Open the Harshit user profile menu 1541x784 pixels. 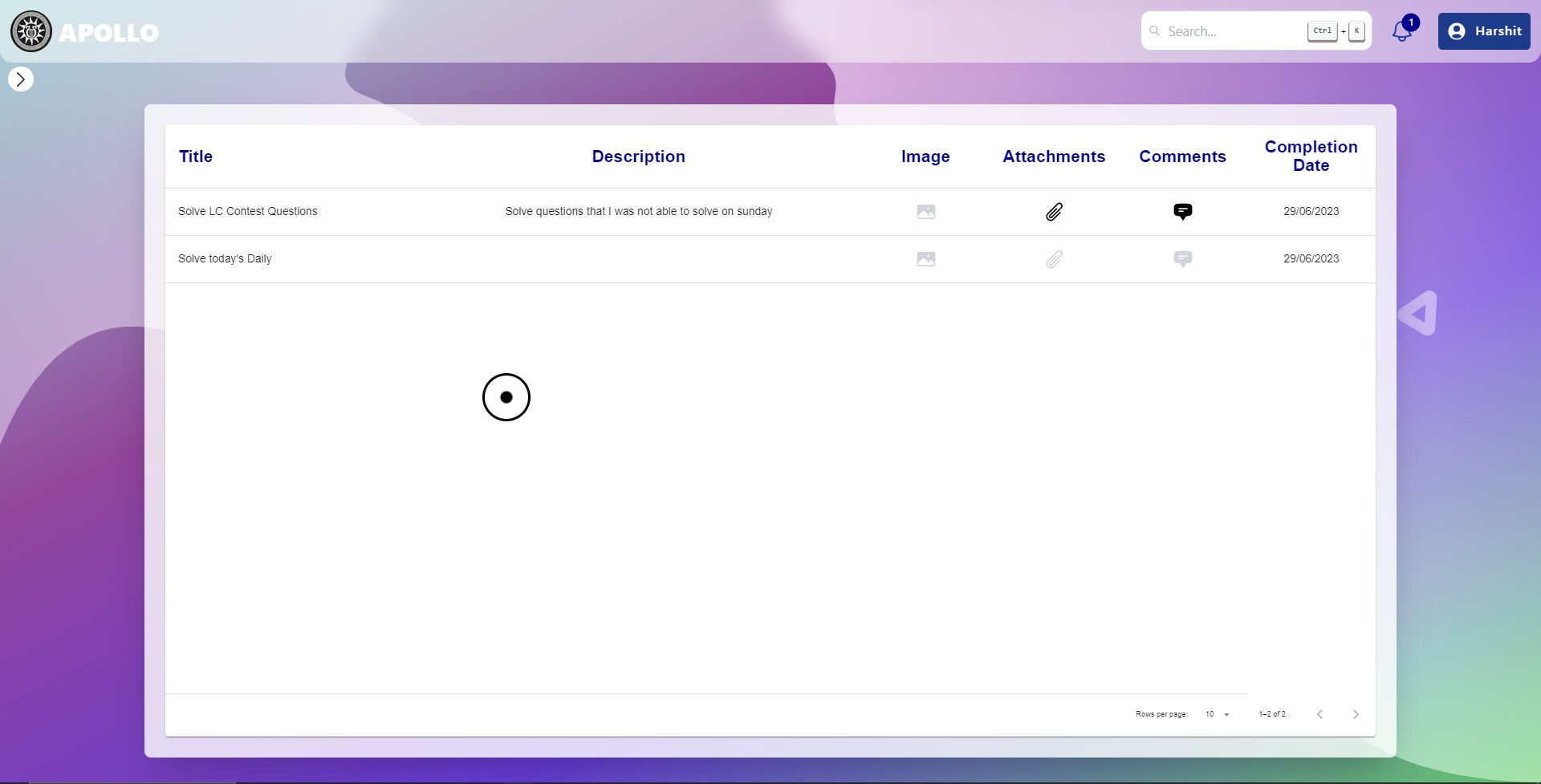tap(1484, 31)
